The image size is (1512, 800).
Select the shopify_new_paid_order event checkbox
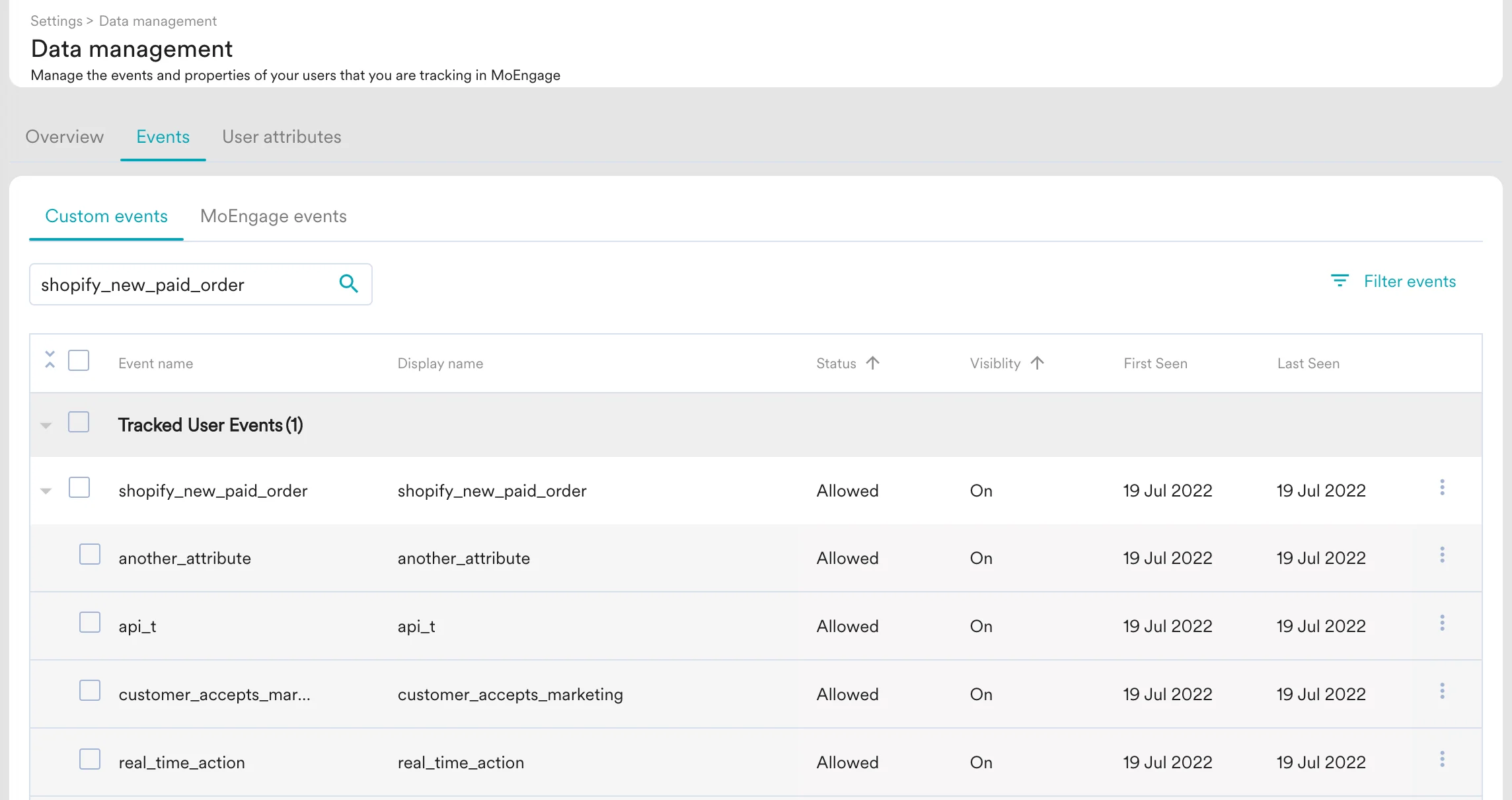[x=79, y=487]
